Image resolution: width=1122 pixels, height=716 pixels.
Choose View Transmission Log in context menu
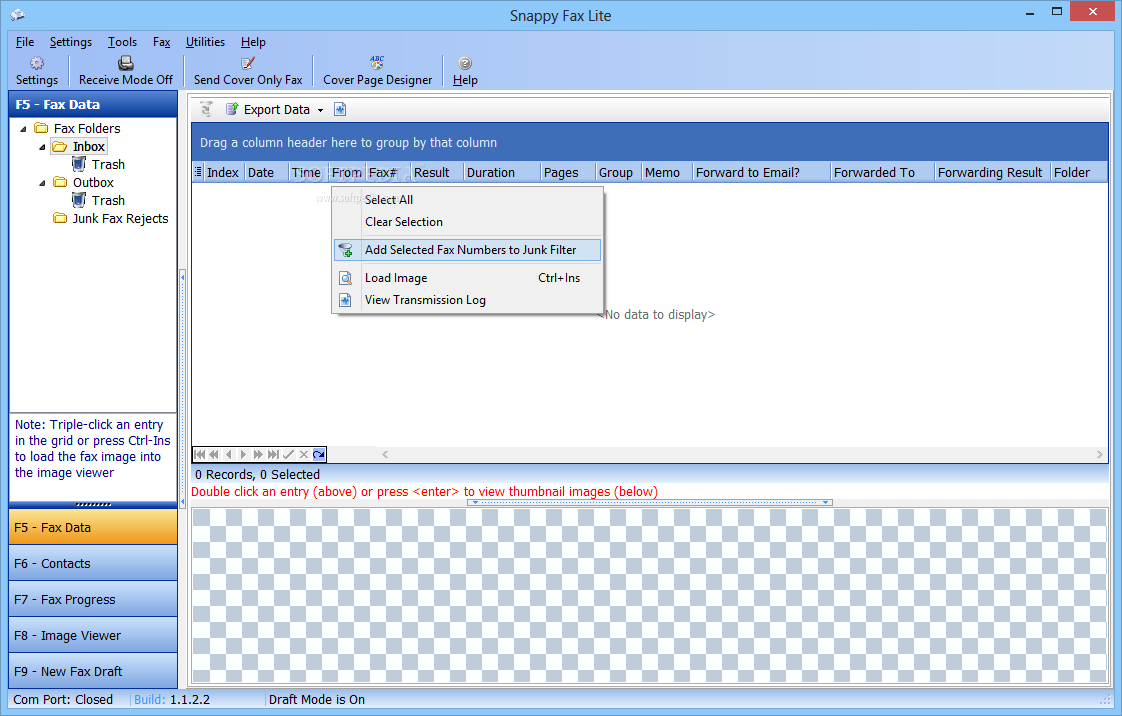[467, 300]
